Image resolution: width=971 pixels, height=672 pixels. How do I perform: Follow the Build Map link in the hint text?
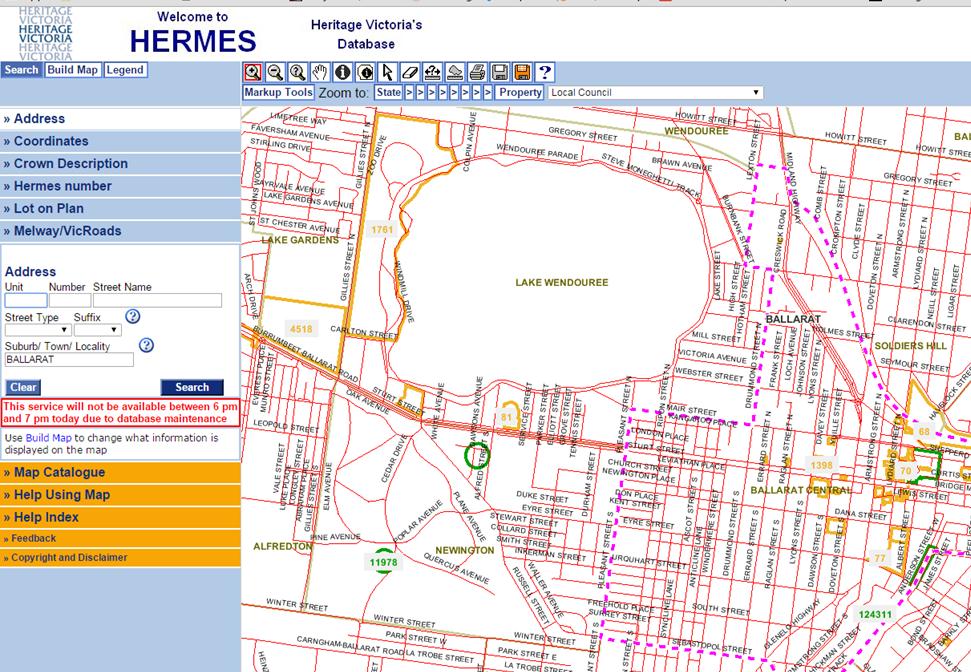pos(48,438)
